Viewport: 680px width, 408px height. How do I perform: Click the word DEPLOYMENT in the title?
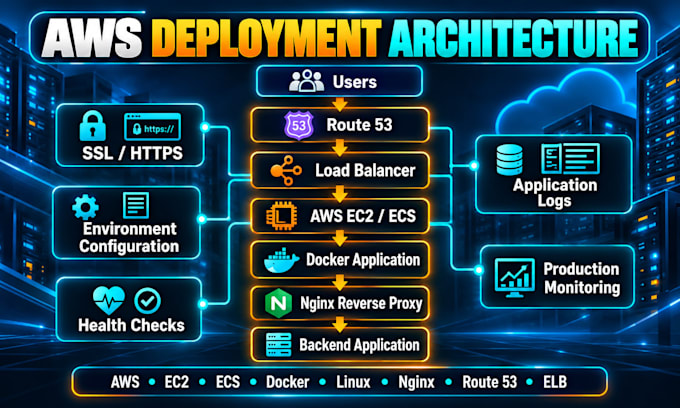coord(266,39)
